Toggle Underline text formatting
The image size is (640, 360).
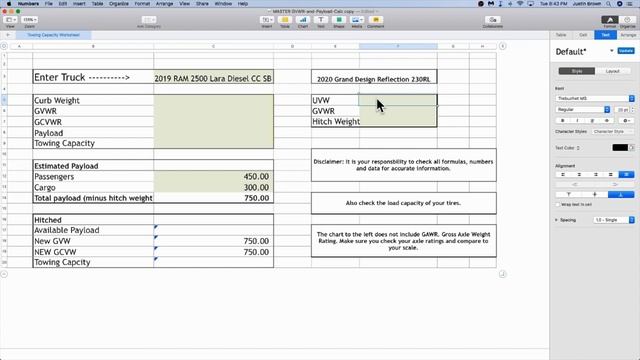click(592, 121)
